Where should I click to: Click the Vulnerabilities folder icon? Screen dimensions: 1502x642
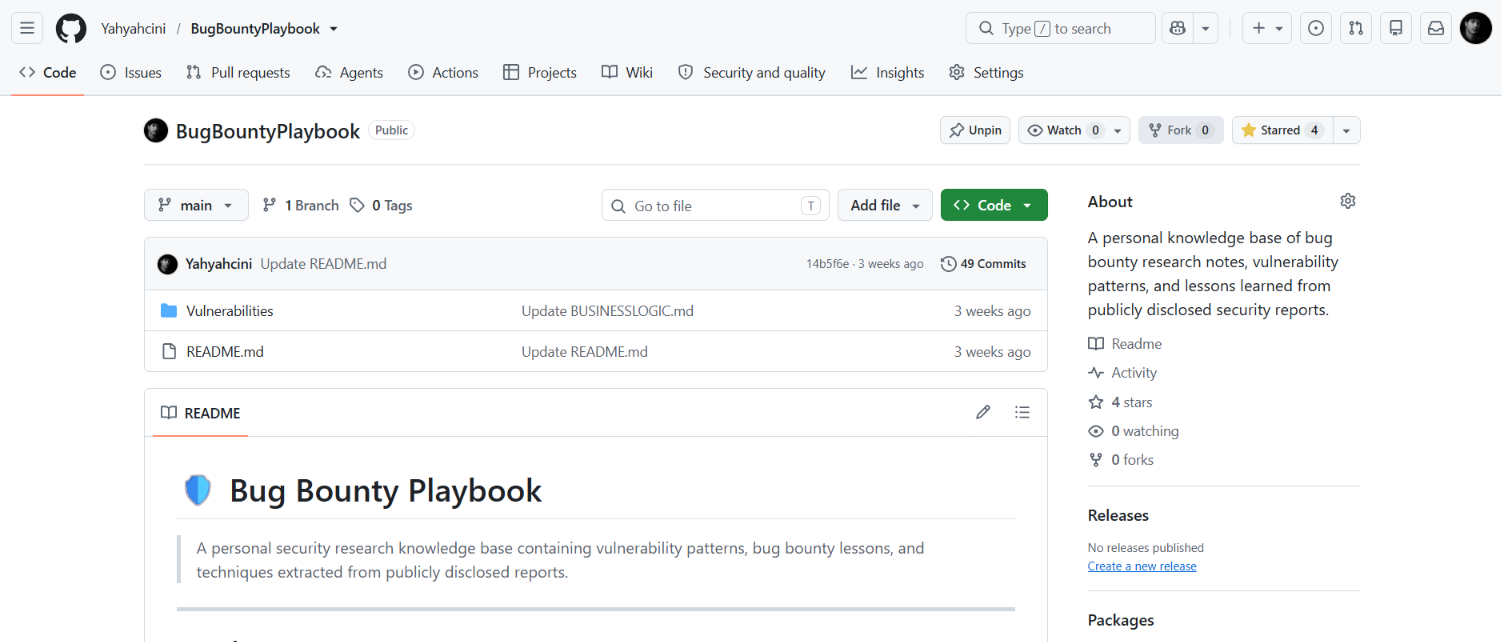point(169,311)
